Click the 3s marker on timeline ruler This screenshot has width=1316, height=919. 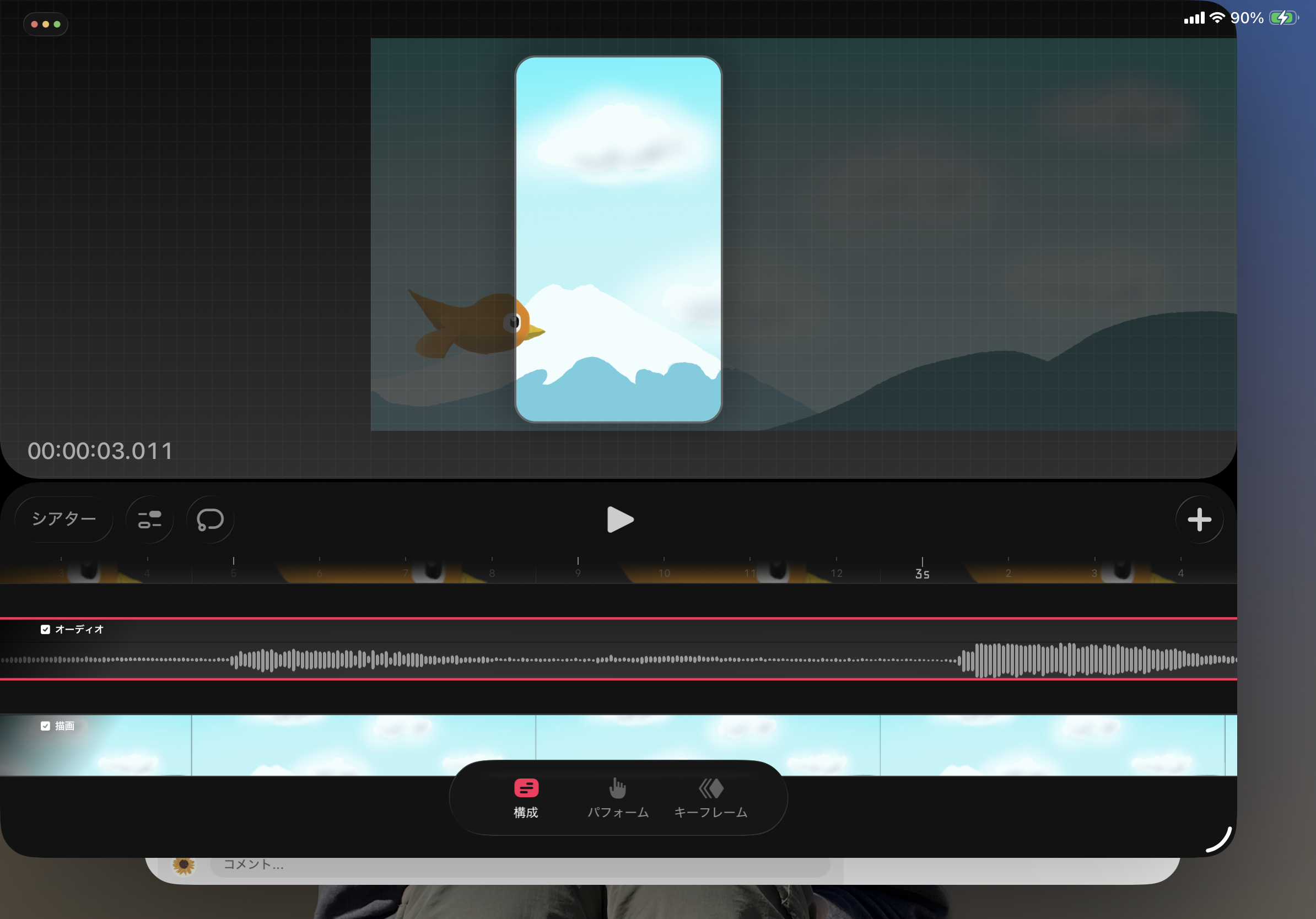pyautogui.click(x=921, y=572)
